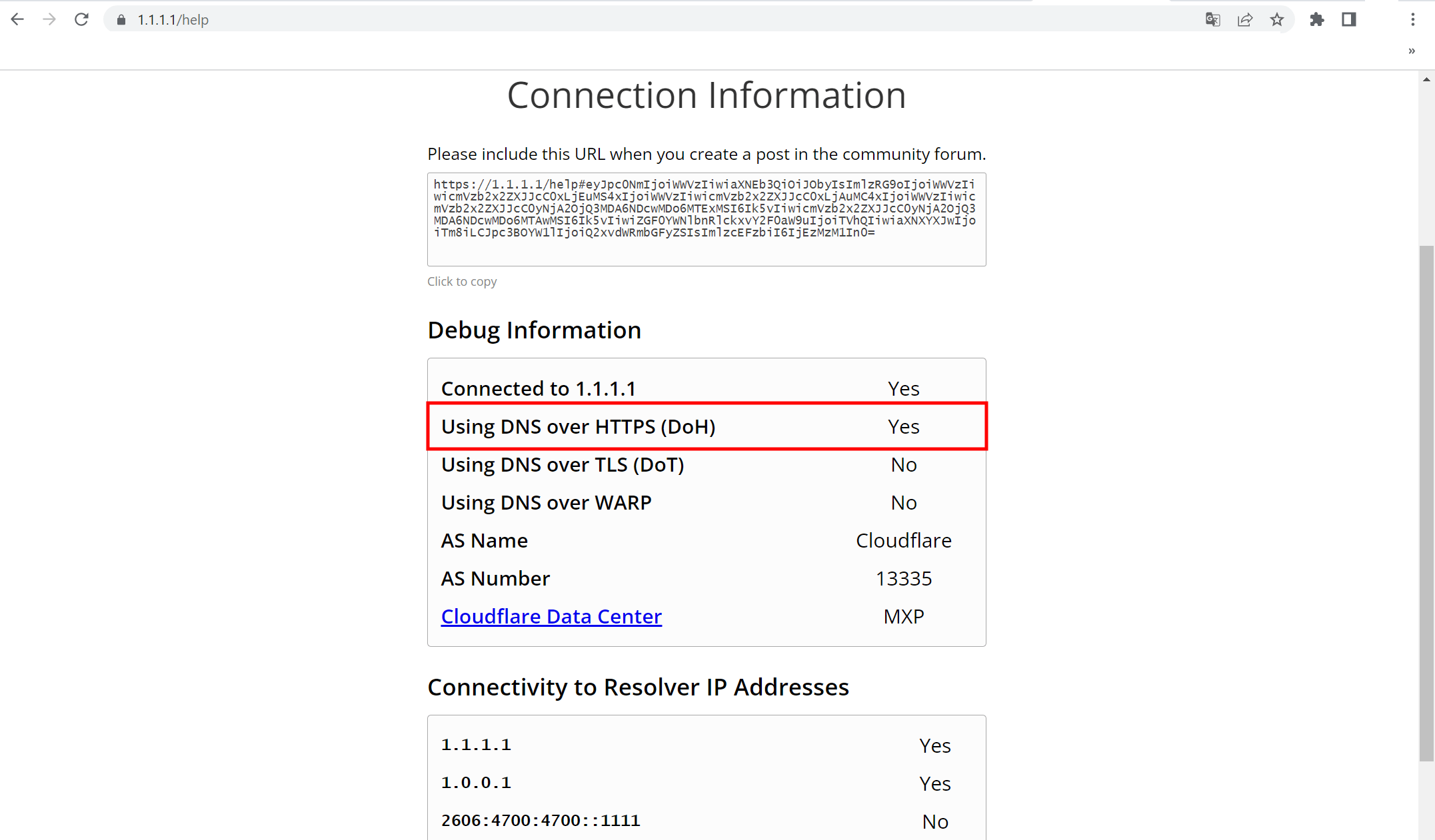
Task: Open Google Translate for this page
Action: point(1212,20)
